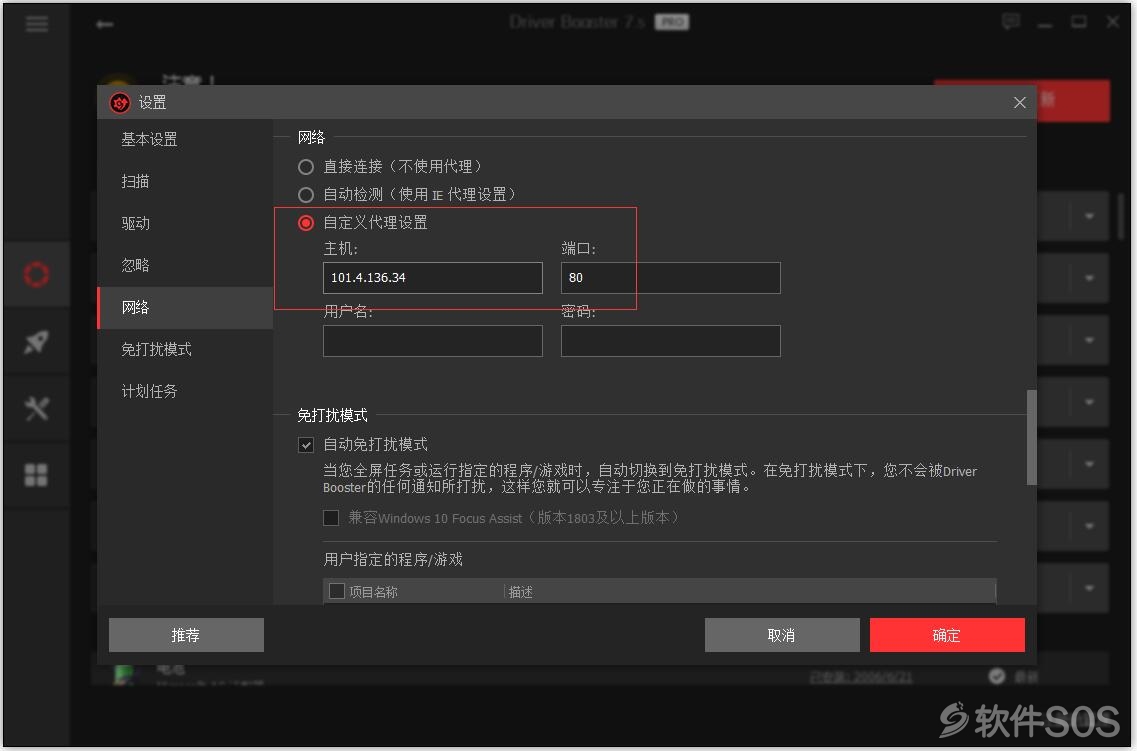Click the 项目名称 column header text
Image resolution: width=1137 pixels, height=751 pixels.
pos(373,592)
